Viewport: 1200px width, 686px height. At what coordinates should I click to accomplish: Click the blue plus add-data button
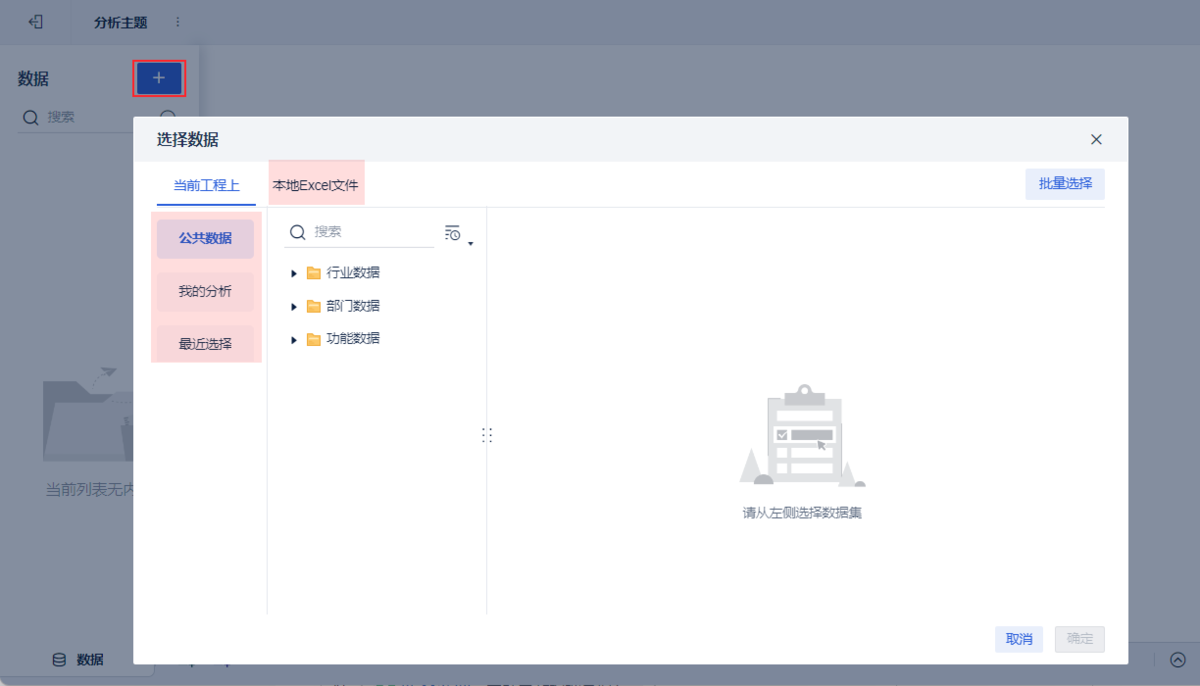pos(159,78)
